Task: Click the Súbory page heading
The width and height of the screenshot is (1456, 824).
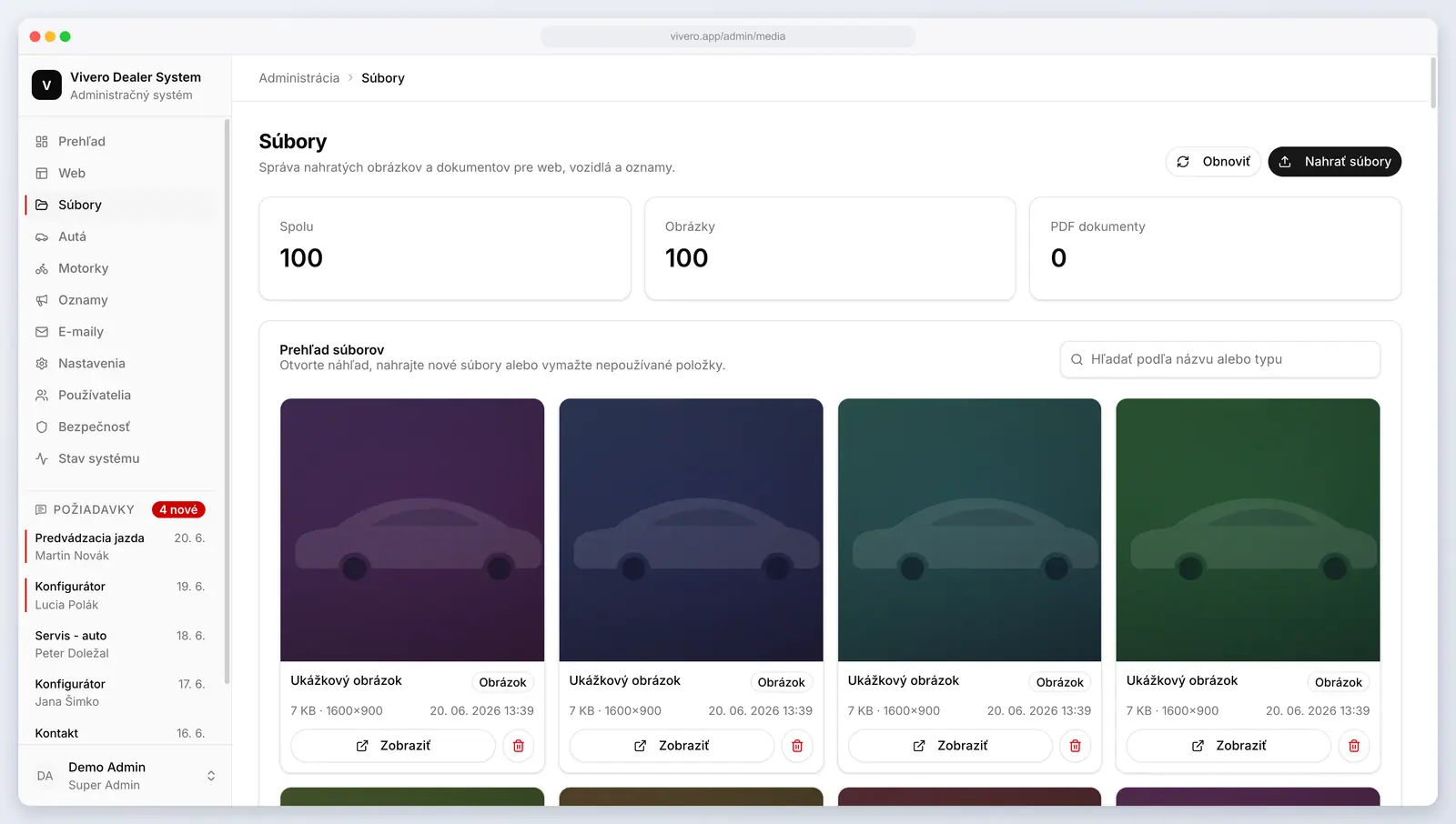Action: click(293, 142)
